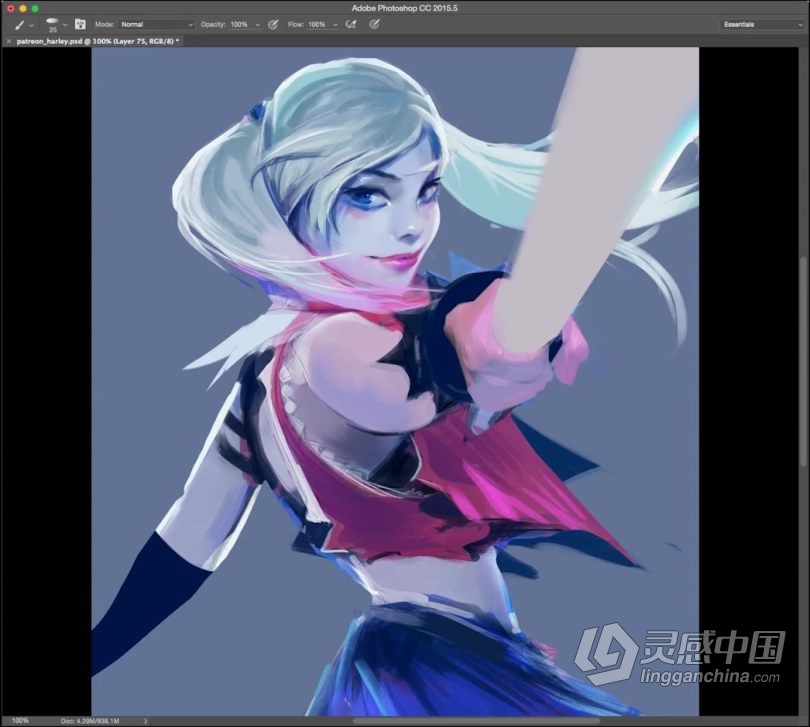Click the horizontal scrollbar under the canvas

pyautogui.click(x=476, y=721)
